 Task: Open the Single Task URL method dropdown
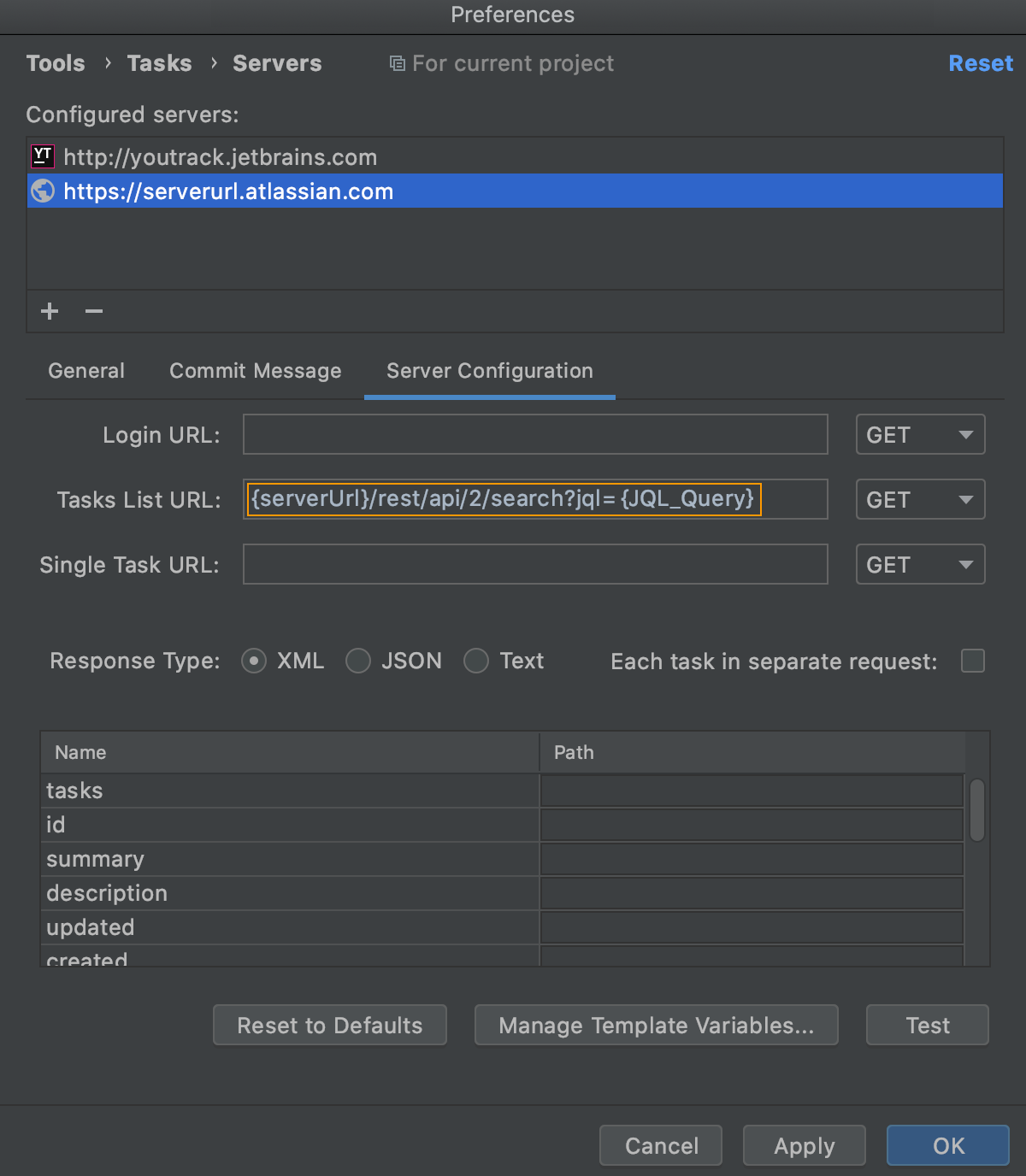(x=920, y=564)
